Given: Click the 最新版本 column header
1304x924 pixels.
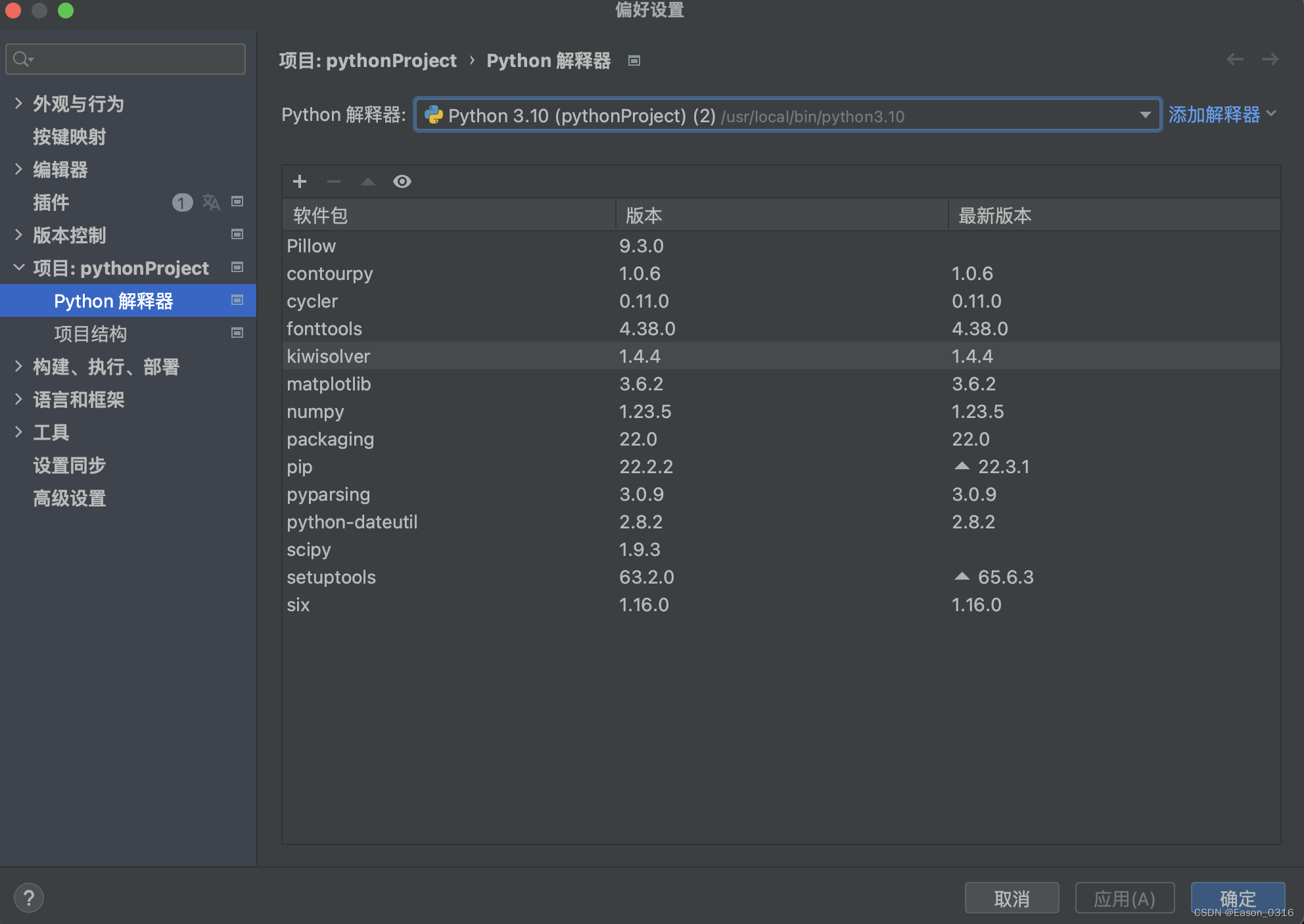Looking at the screenshot, I should tap(1114, 215).
